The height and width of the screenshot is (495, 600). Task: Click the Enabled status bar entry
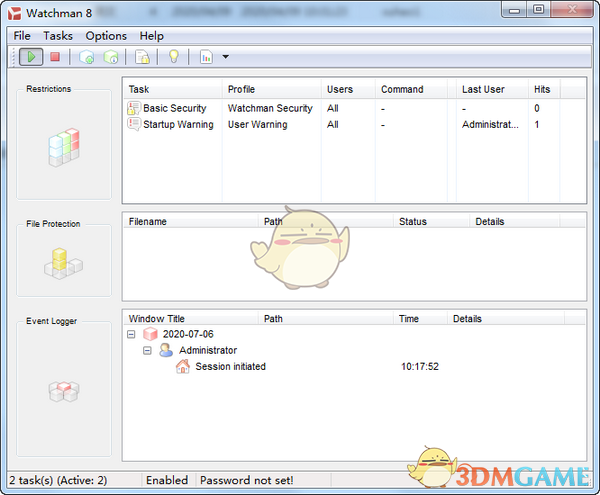coord(167,480)
